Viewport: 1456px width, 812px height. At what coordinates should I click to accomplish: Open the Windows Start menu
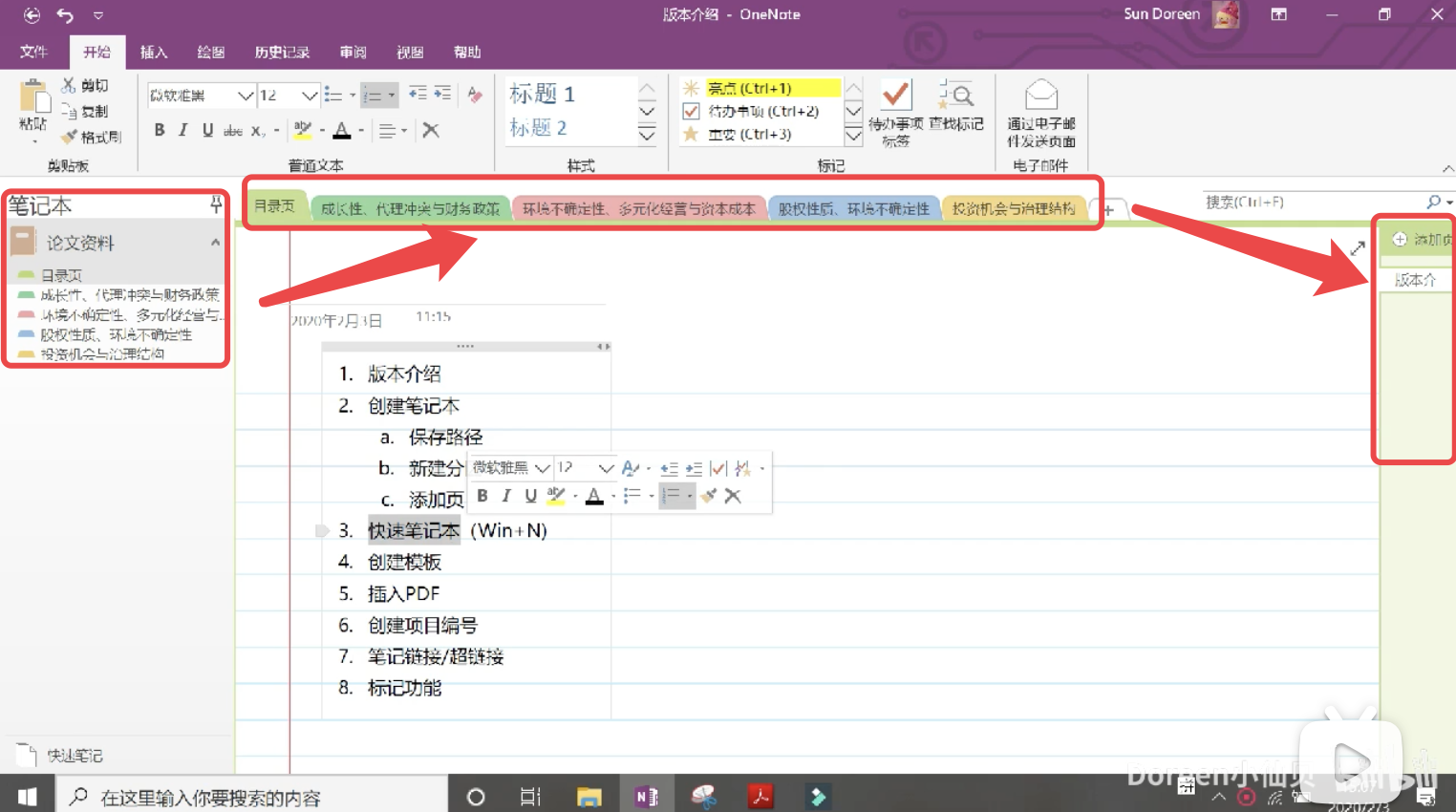(x=27, y=796)
